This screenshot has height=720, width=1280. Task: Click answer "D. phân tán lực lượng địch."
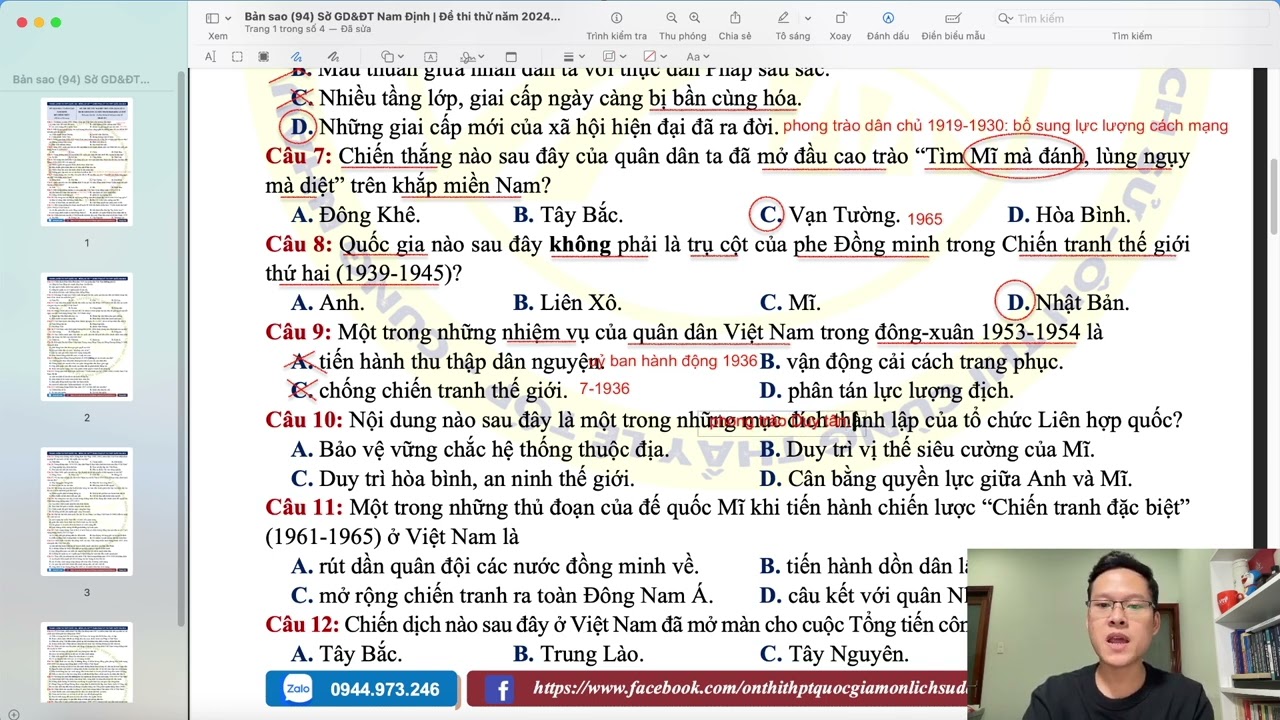click(x=886, y=391)
